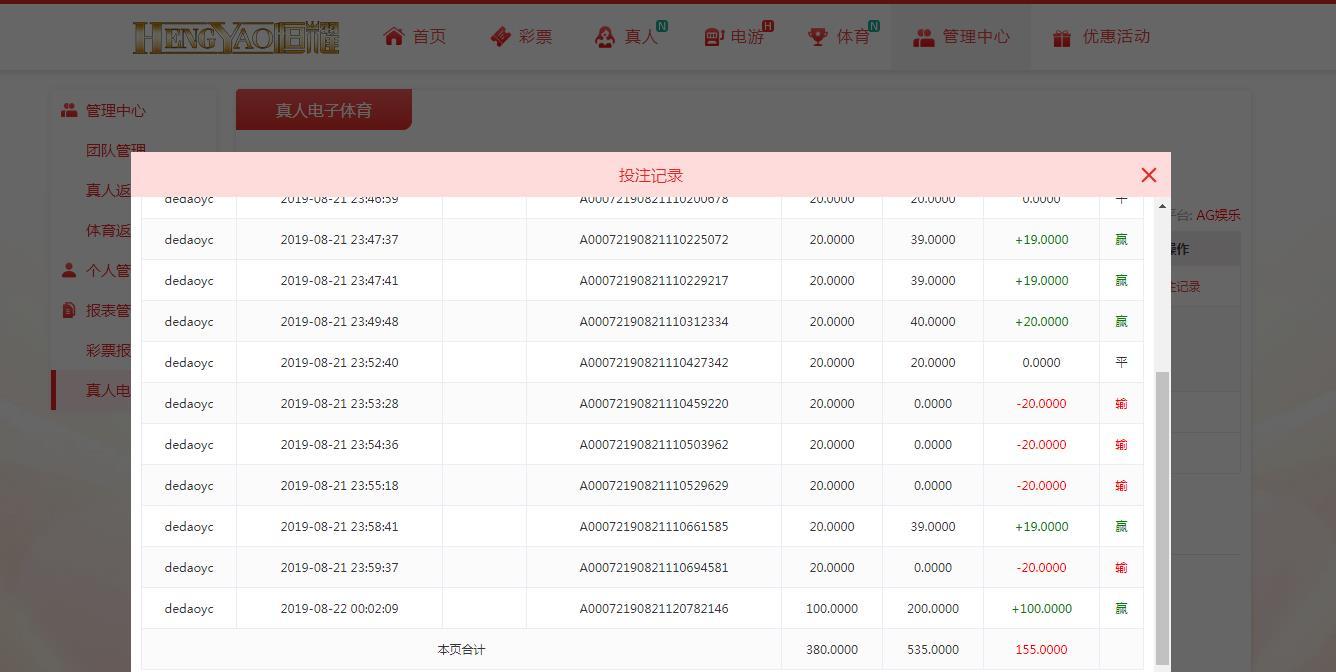Click order number A0007219082110661585

[654, 527]
